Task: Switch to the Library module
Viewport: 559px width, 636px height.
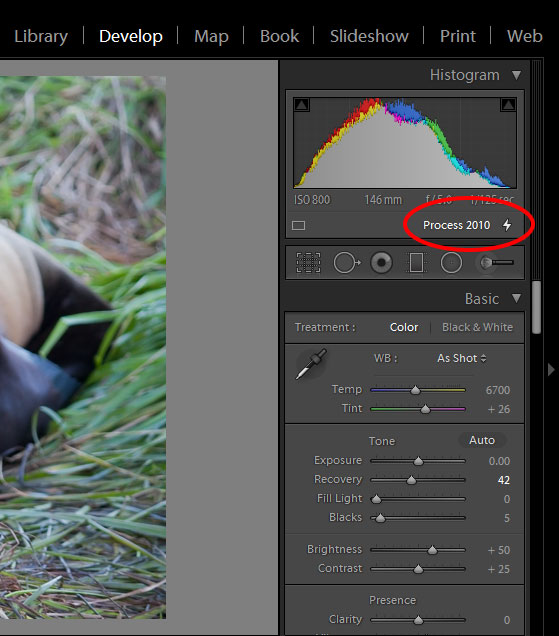Action: [x=41, y=36]
